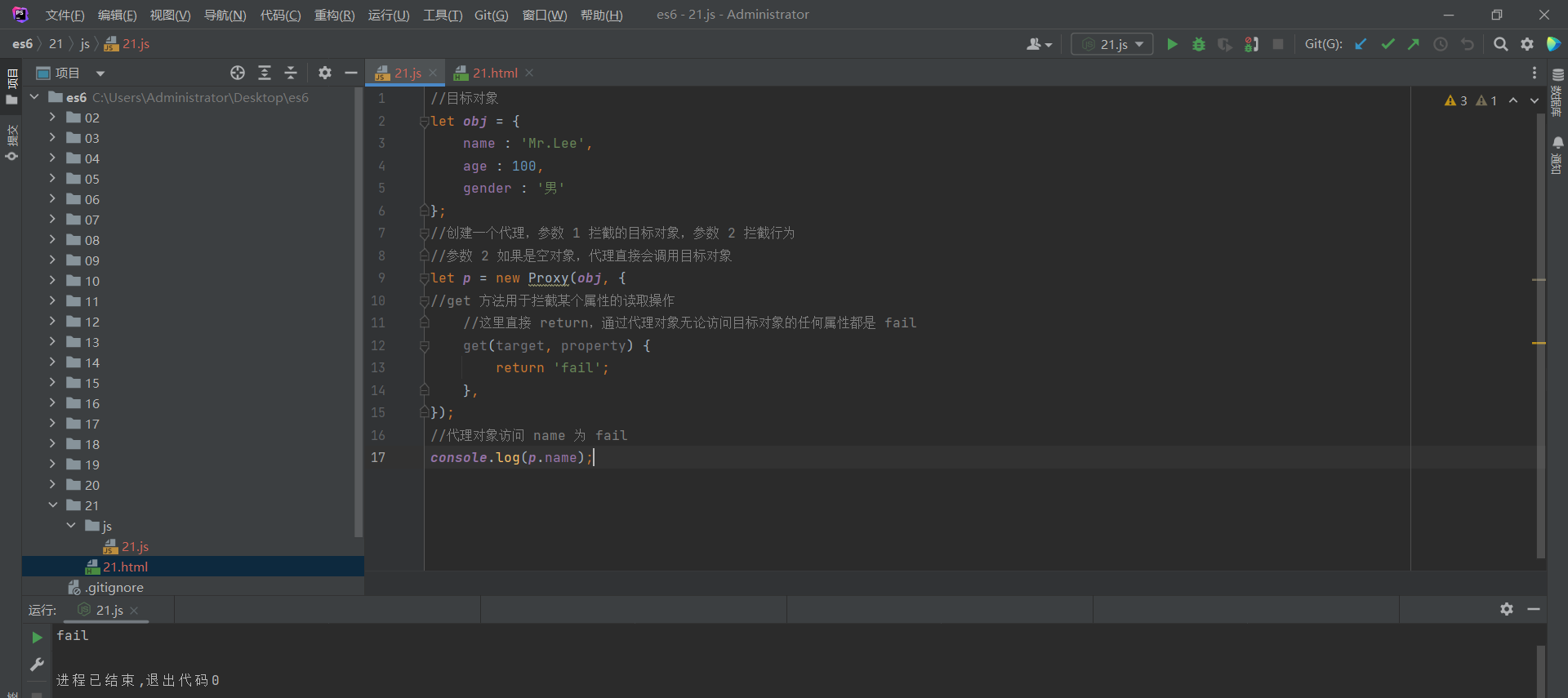
Task: Rollback changes with undo arrow
Action: click(1468, 44)
